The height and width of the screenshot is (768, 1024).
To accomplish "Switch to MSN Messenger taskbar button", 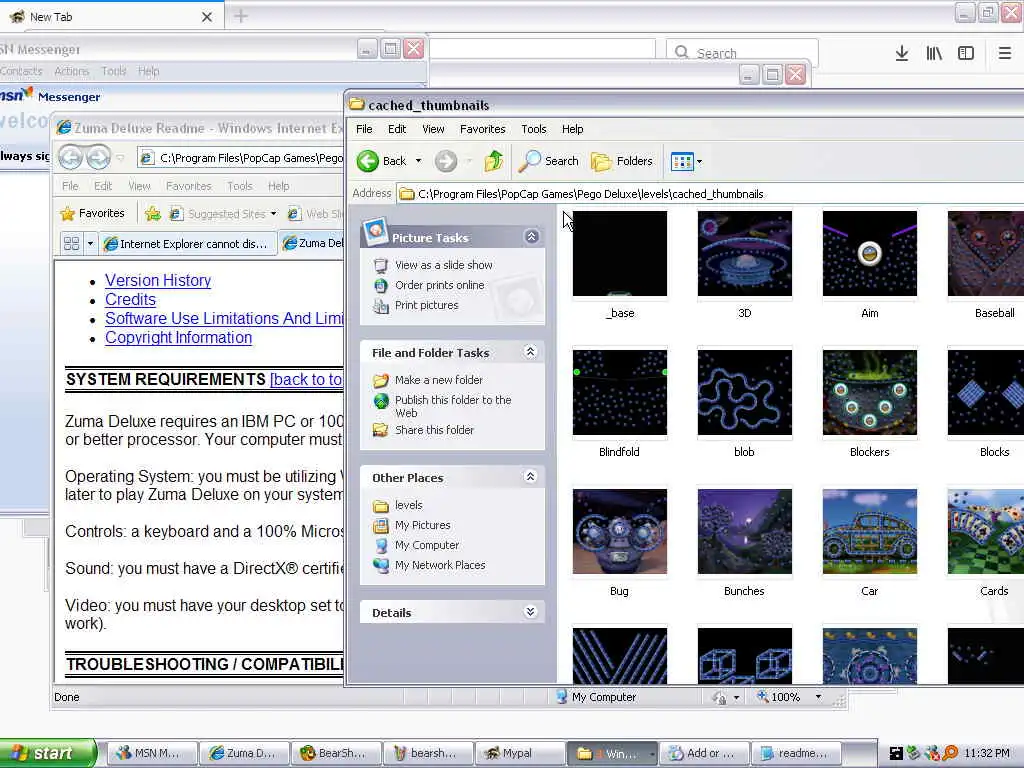I will (x=152, y=753).
